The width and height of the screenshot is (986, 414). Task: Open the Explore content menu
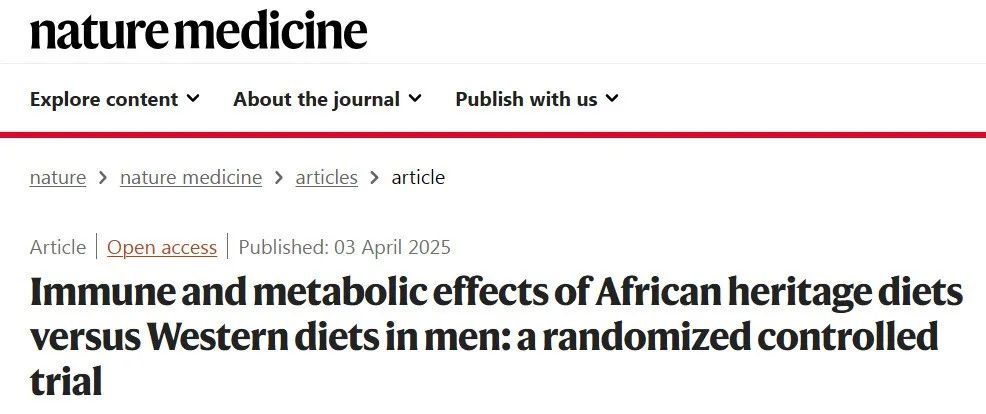(x=104, y=99)
